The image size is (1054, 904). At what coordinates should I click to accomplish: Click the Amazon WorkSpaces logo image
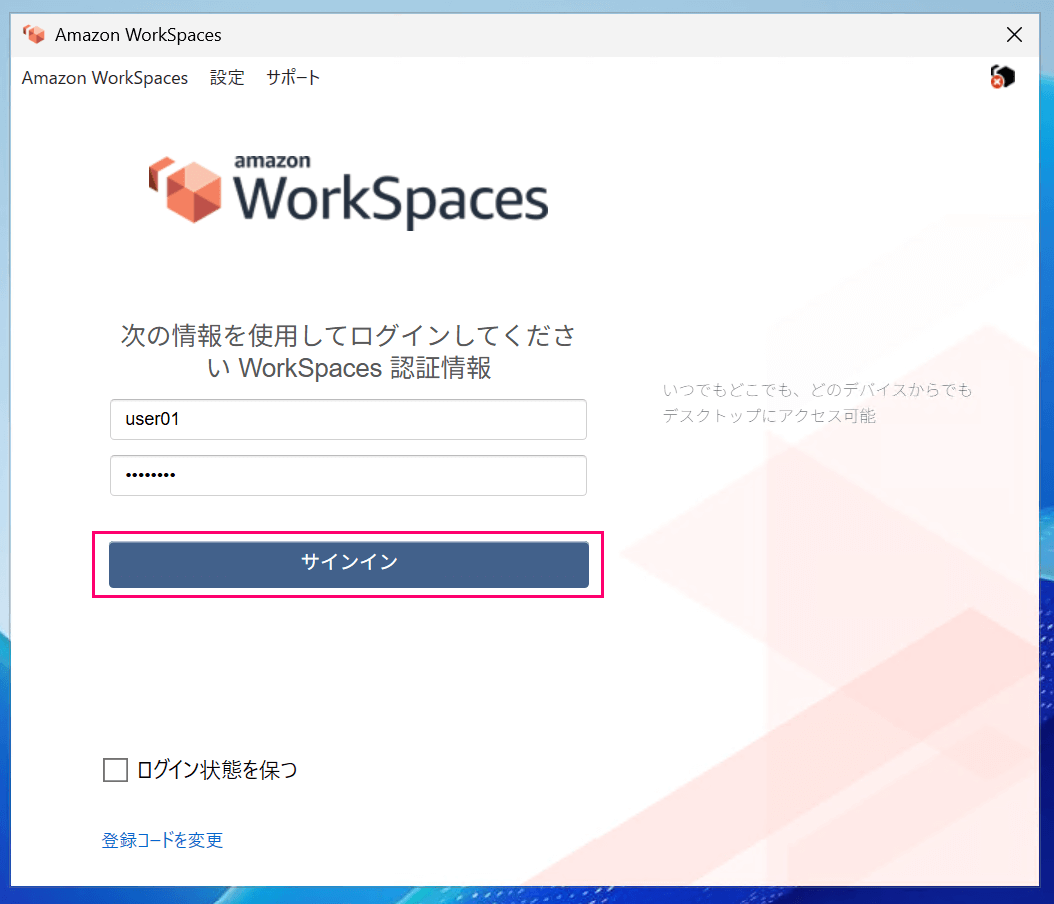click(x=348, y=192)
